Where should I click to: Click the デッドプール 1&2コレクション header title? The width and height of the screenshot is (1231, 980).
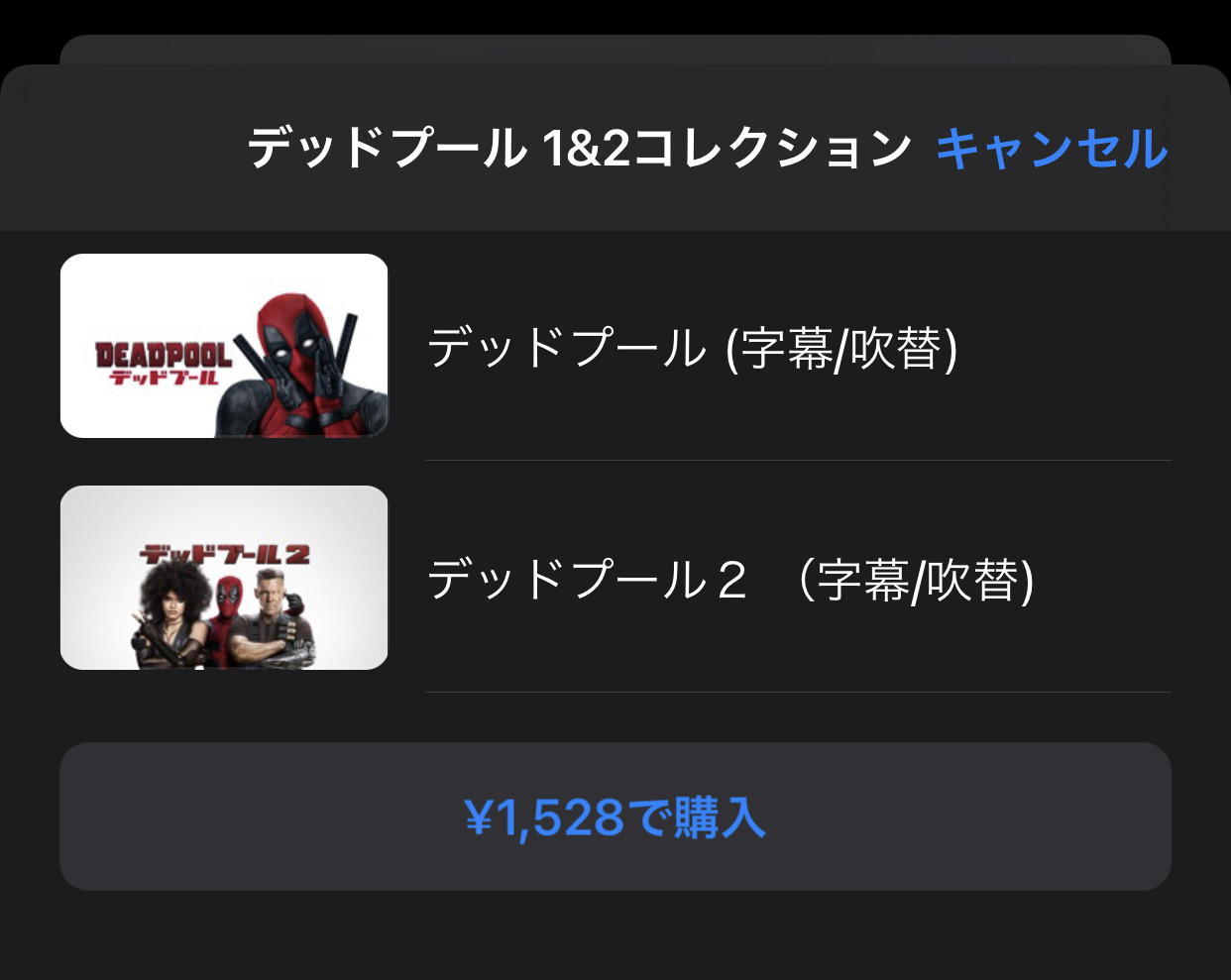tap(579, 149)
